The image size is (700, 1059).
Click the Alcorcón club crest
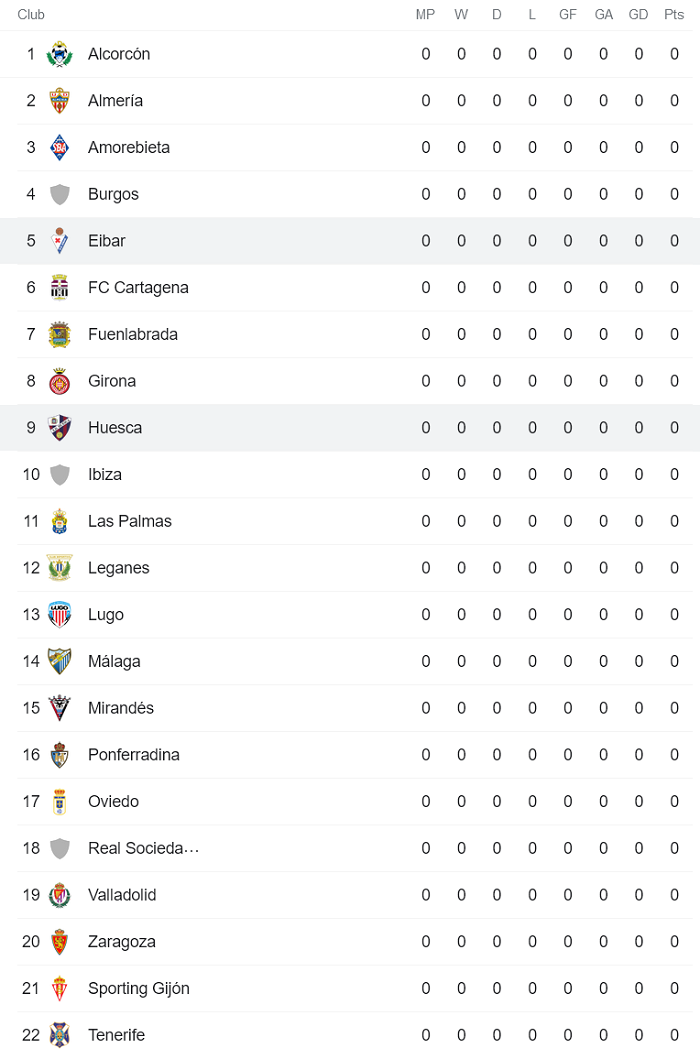click(x=59, y=54)
